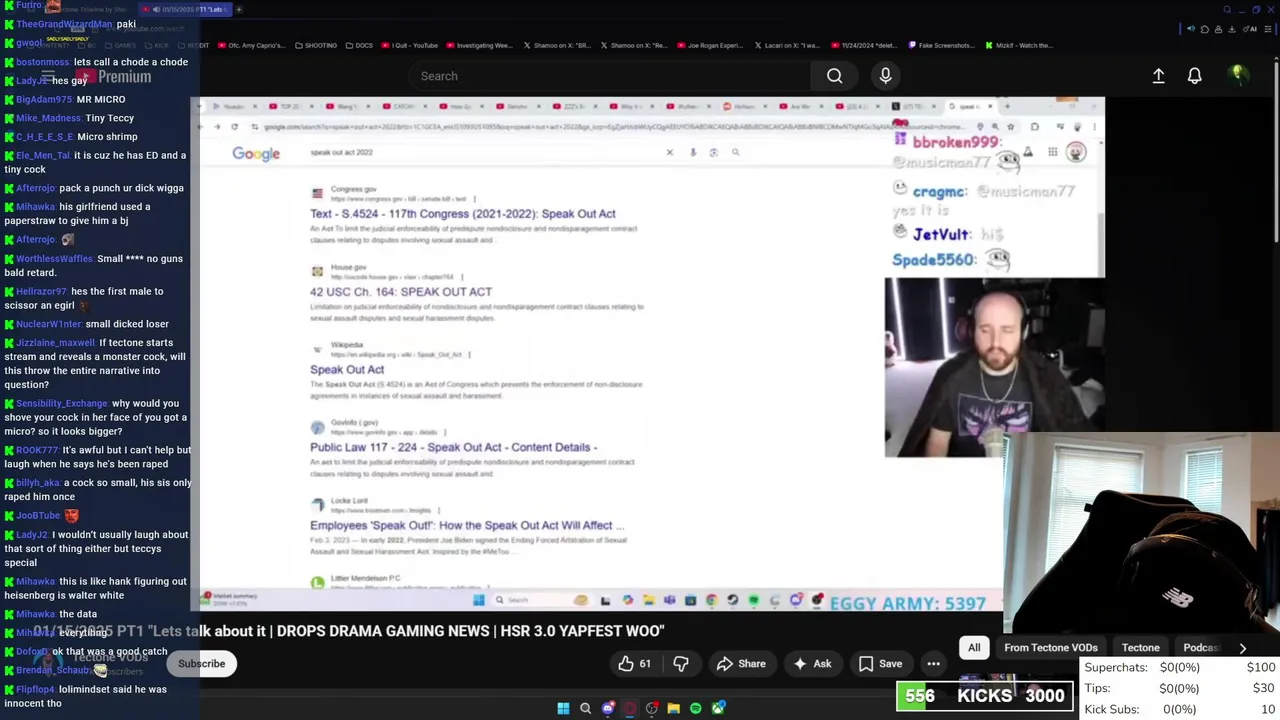
Task: Open the YouTube account avatar menu
Action: tap(1238, 75)
